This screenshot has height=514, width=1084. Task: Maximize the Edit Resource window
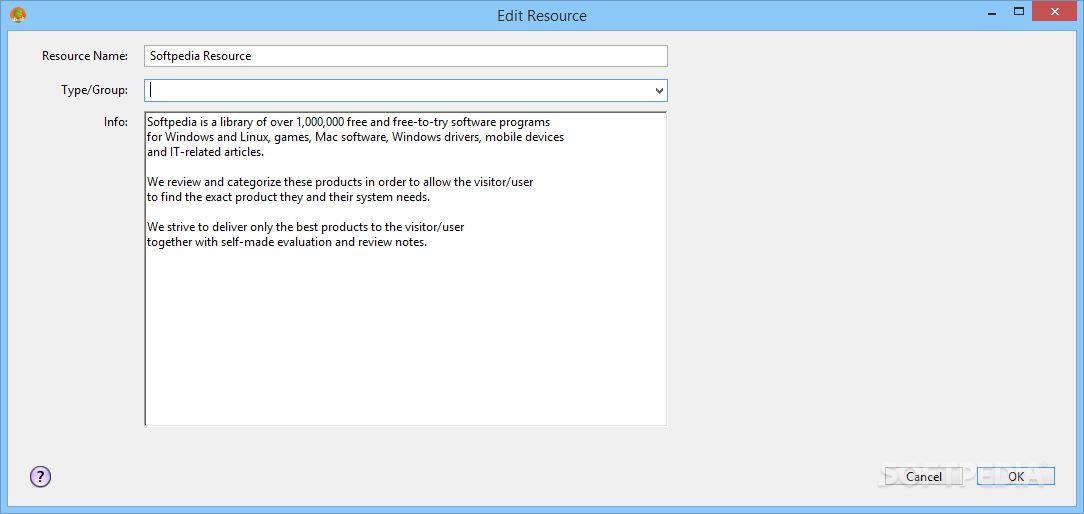click(x=1018, y=10)
